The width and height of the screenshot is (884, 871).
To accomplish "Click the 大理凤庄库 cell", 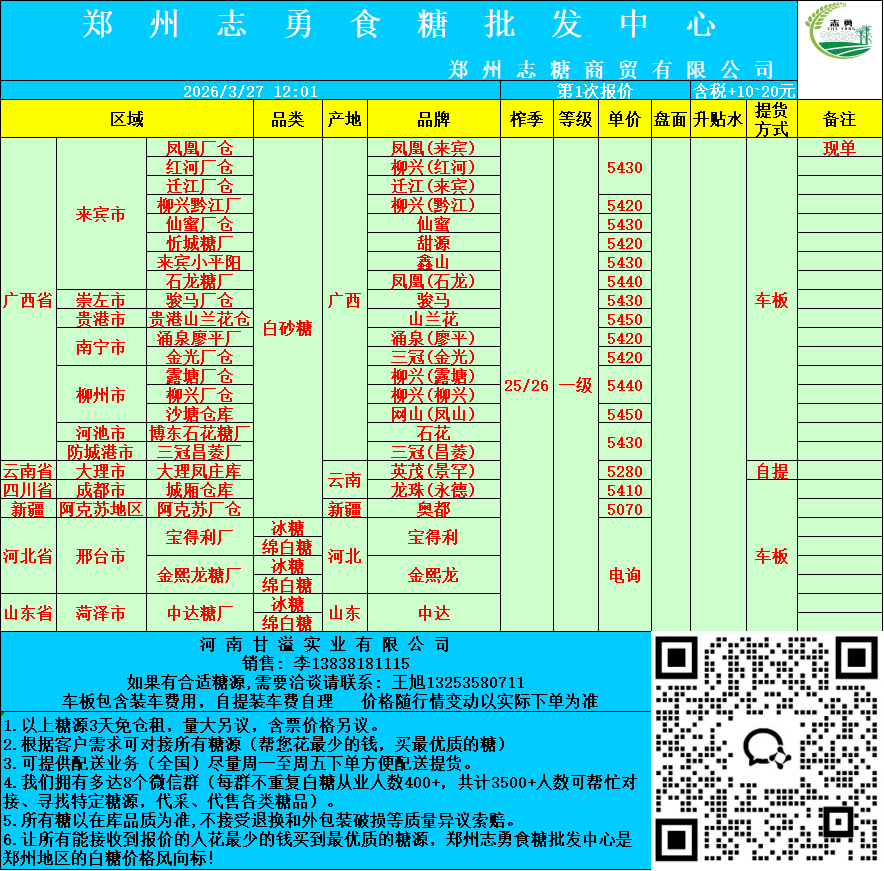I will click(200, 471).
